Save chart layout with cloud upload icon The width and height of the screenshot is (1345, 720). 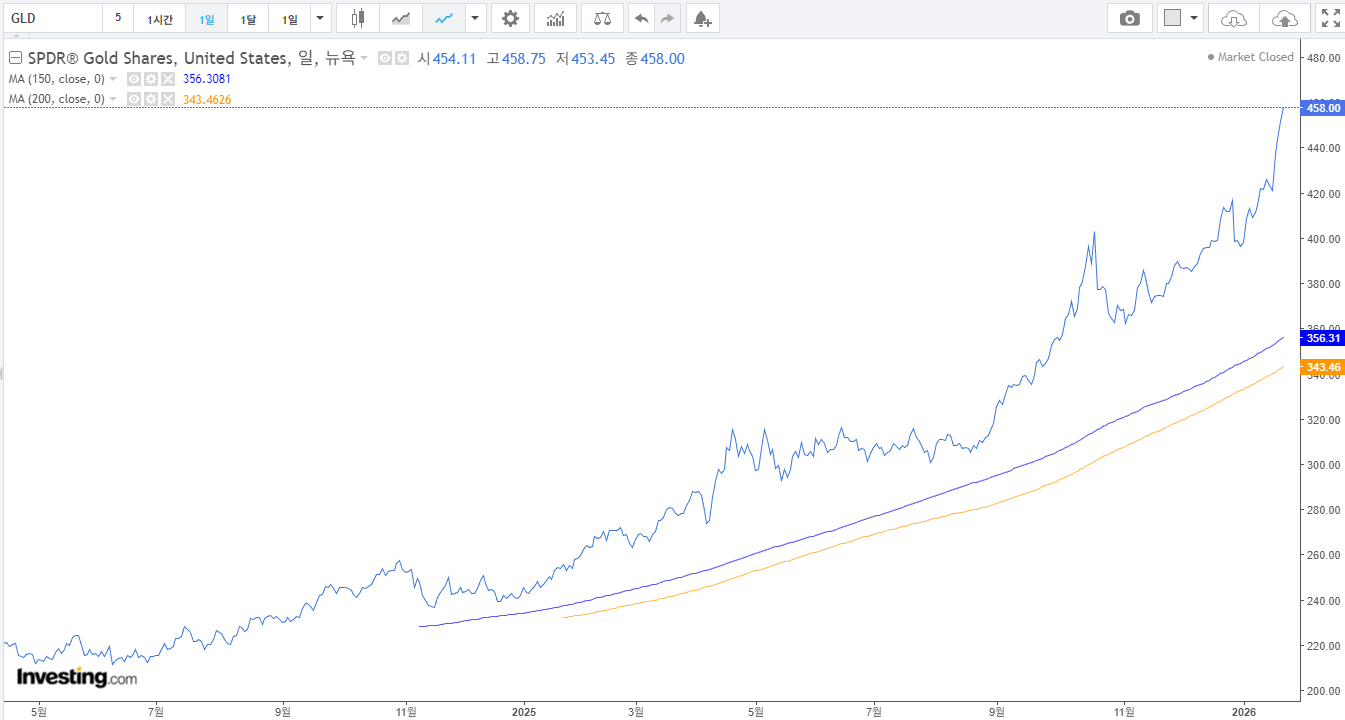point(1285,18)
